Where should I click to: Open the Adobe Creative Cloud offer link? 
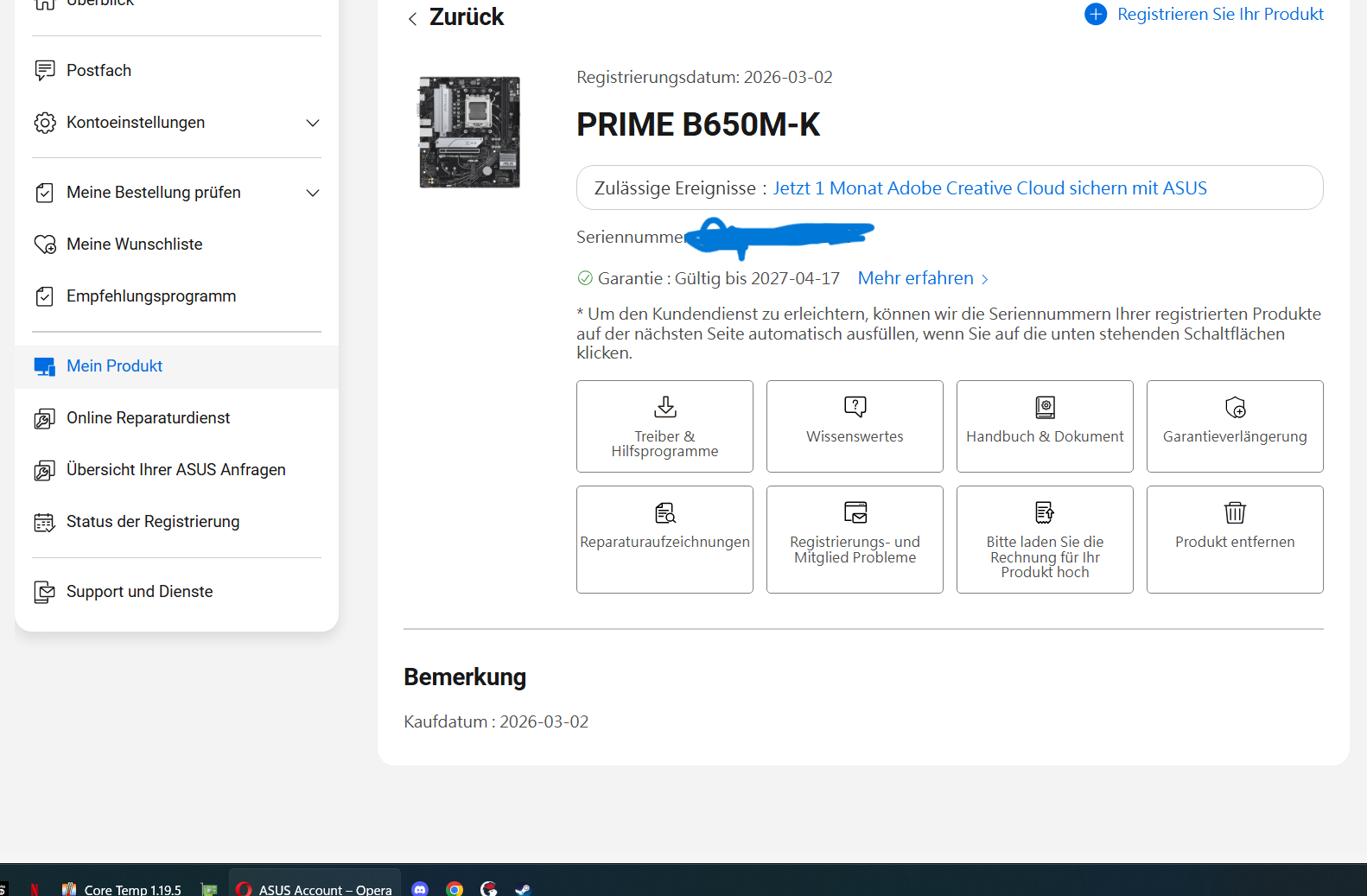point(989,188)
